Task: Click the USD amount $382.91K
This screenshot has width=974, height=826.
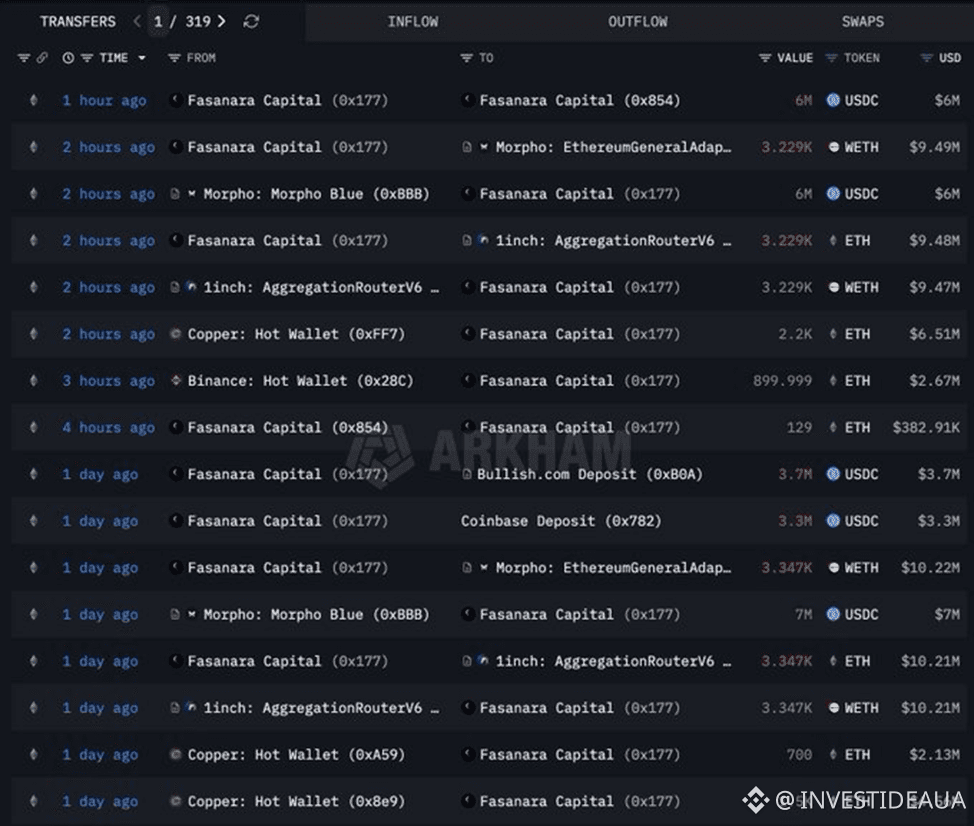Action: coord(926,427)
